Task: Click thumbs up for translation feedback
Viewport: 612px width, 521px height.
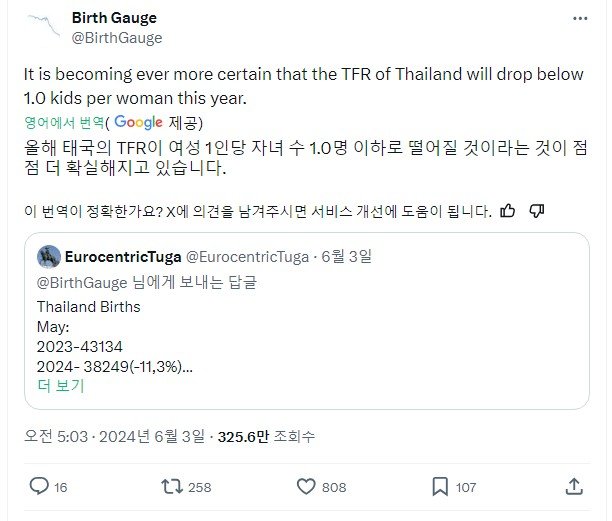Action: [x=508, y=211]
